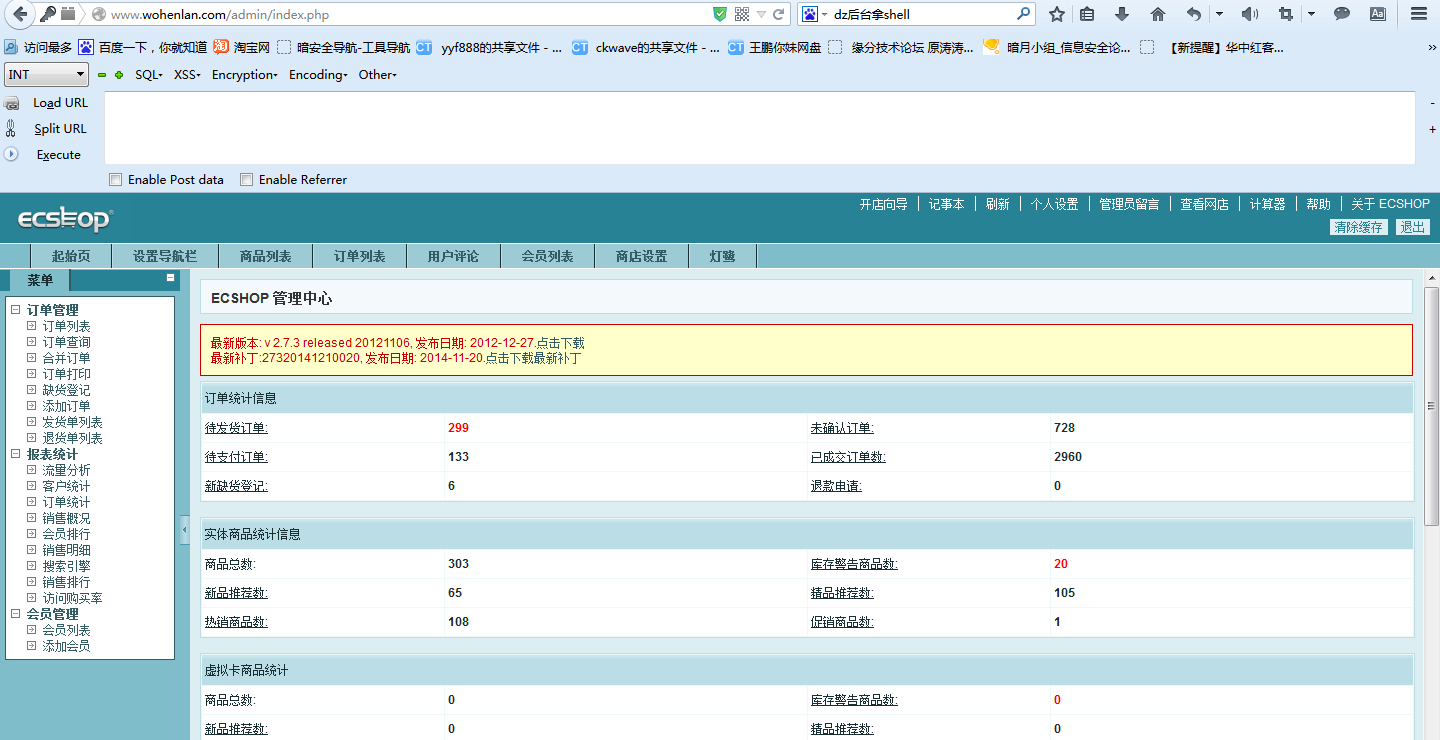Click the 清除缓存 button

coord(1359,227)
